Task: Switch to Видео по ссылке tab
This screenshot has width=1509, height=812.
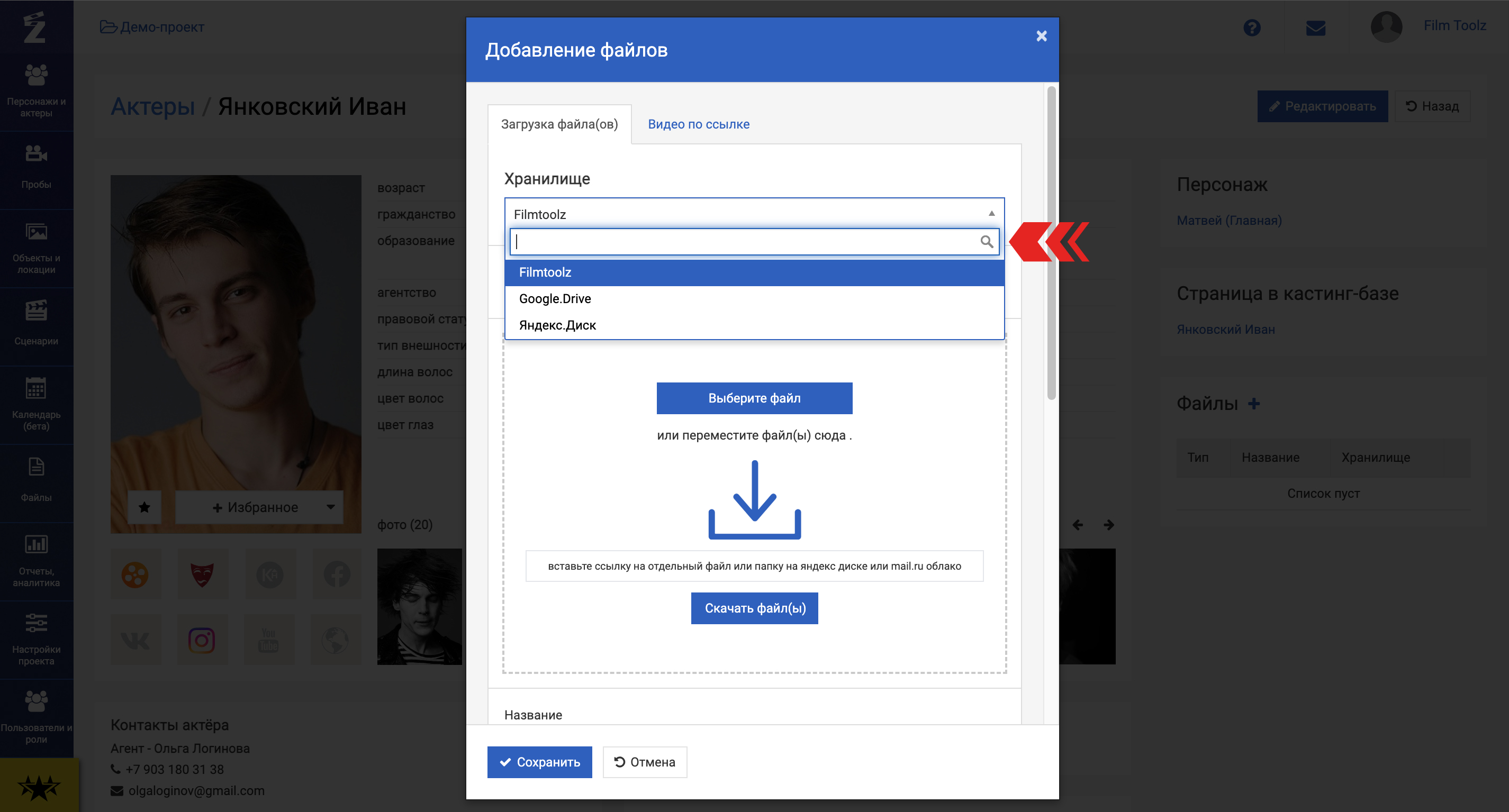Action: (698, 124)
